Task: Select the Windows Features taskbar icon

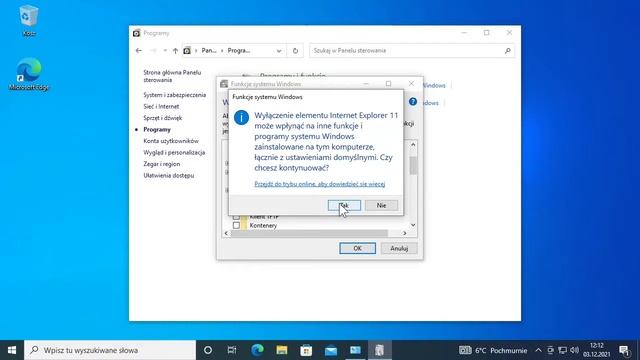Action: (380, 350)
